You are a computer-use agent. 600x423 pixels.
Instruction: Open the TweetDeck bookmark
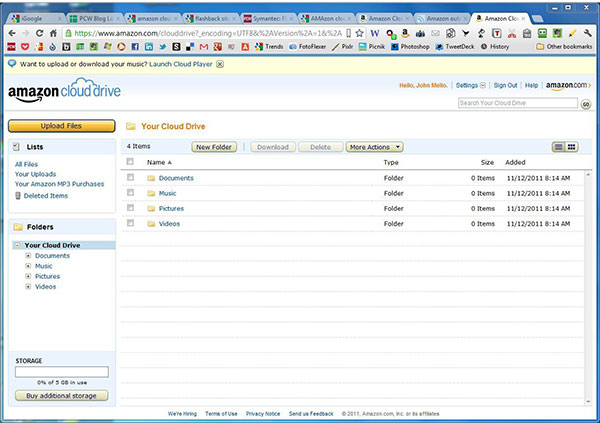pyautogui.click(x=455, y=47)
